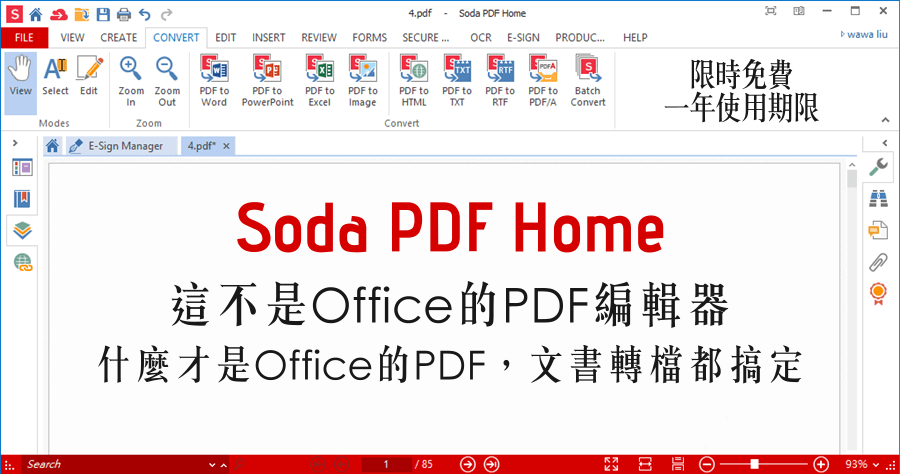Undo the last action
Screen dimensions: 900x474
click(145, 14)
